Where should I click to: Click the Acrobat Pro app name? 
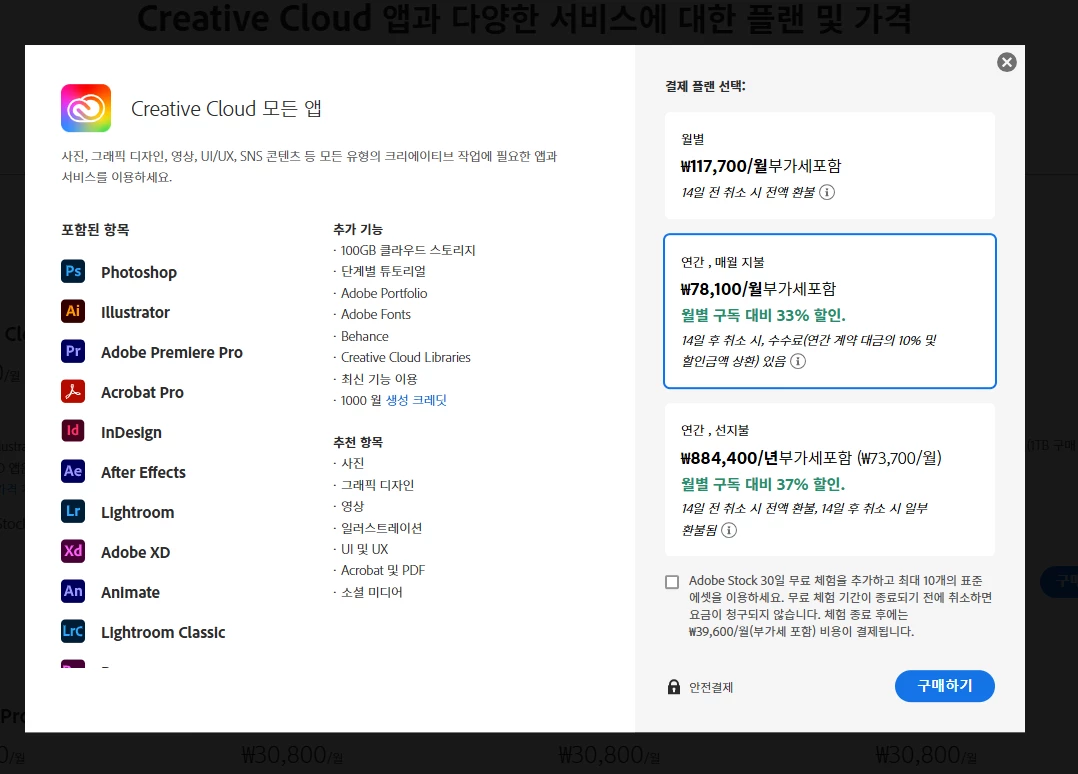click(x=142, y=392)
